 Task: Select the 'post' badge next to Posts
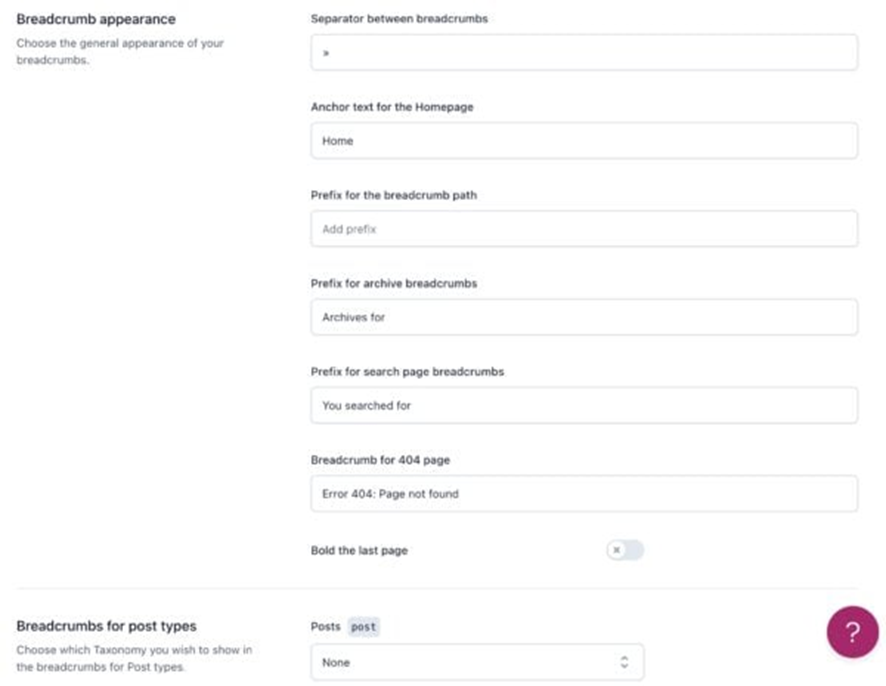(363, 626)
